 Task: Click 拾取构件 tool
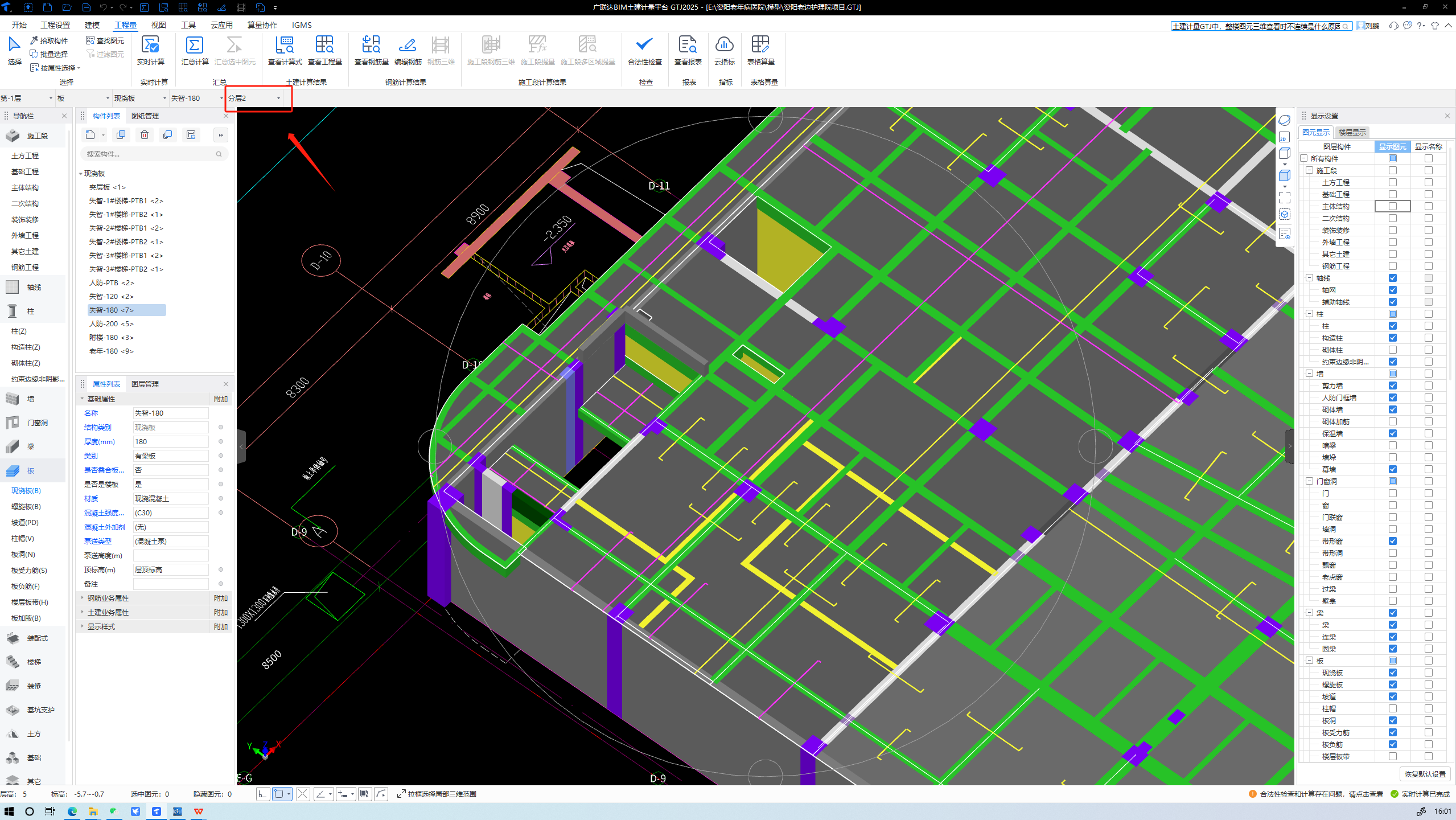49,40
